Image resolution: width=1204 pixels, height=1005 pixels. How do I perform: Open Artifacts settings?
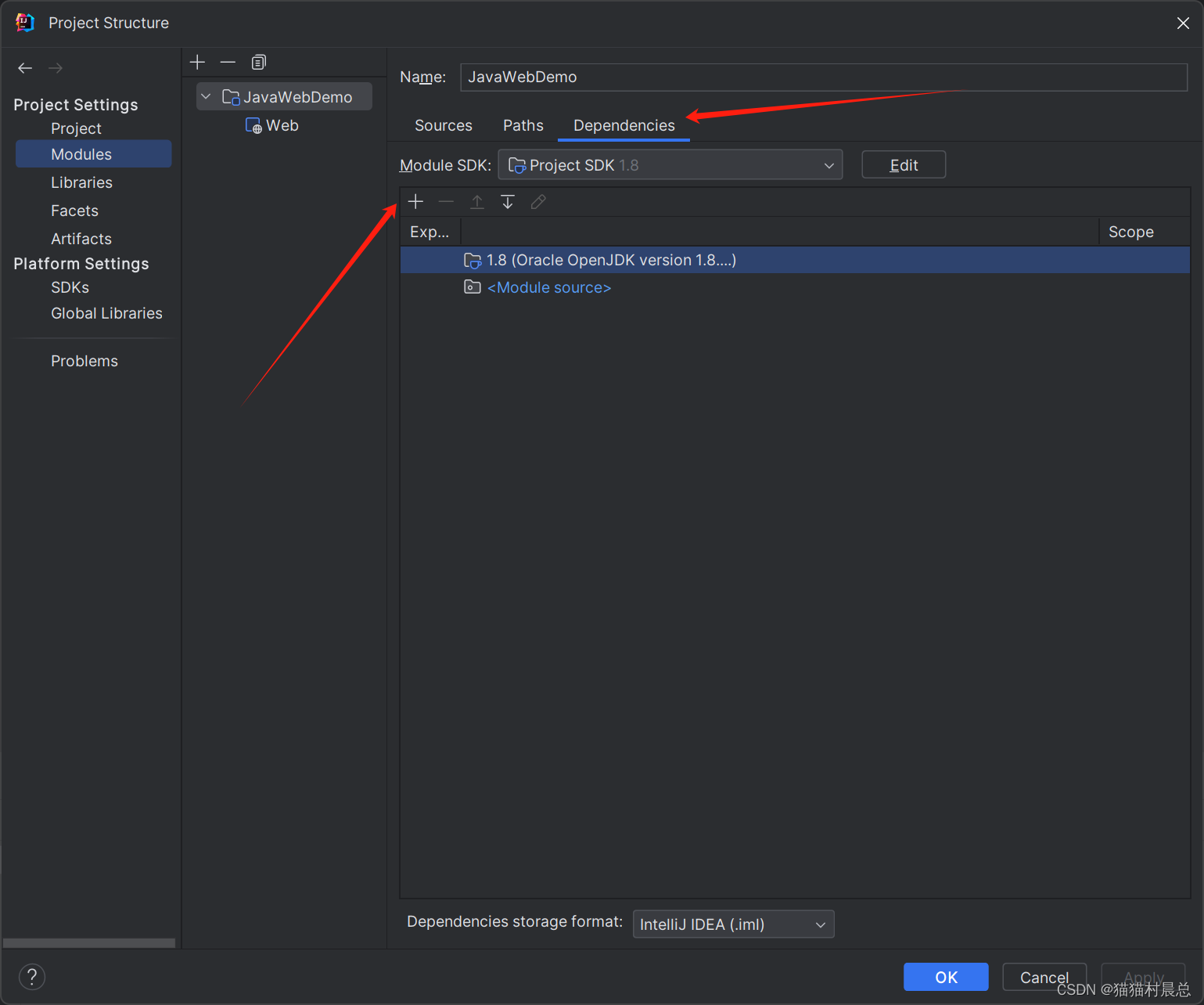81,239
